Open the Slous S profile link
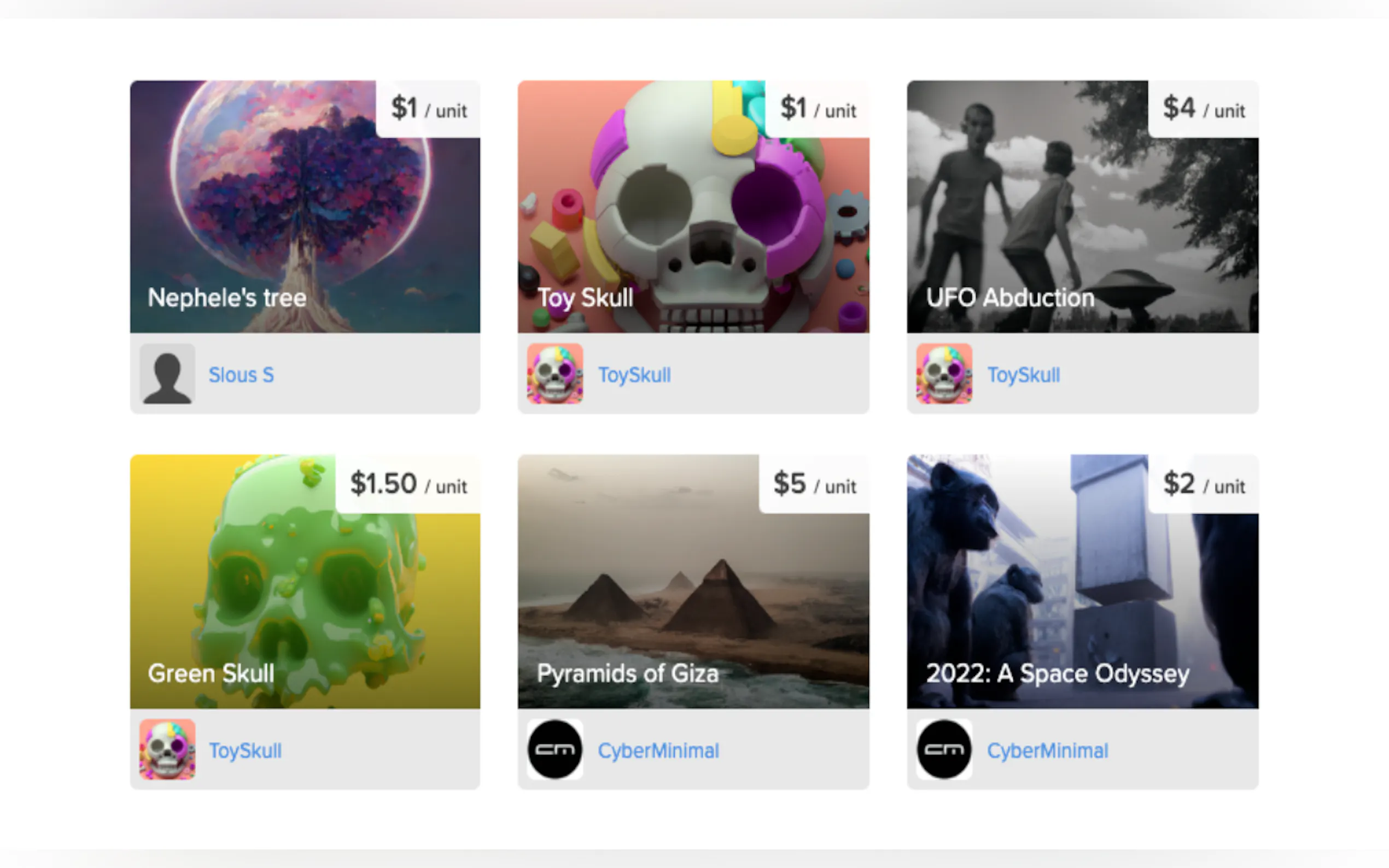This screenshot has width=1389, height=868. click(241, 375)
